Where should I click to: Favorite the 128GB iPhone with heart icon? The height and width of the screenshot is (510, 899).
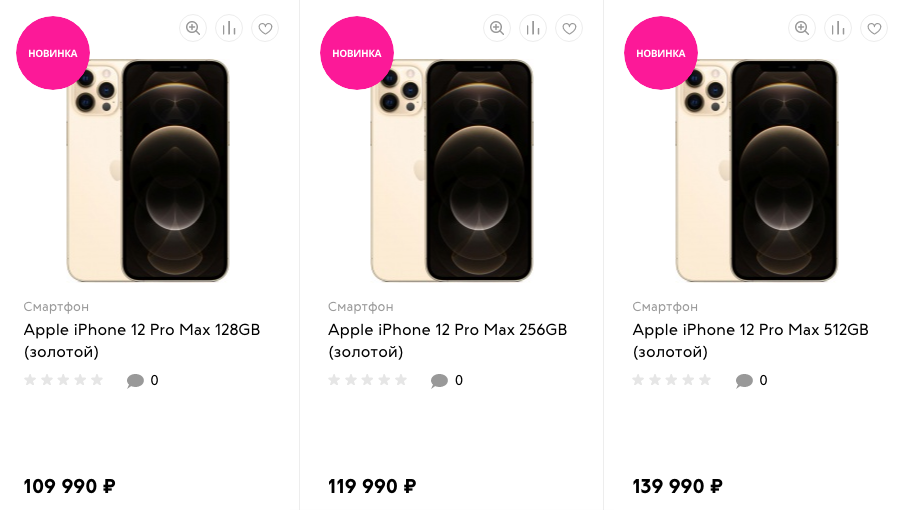pos(265,28)
